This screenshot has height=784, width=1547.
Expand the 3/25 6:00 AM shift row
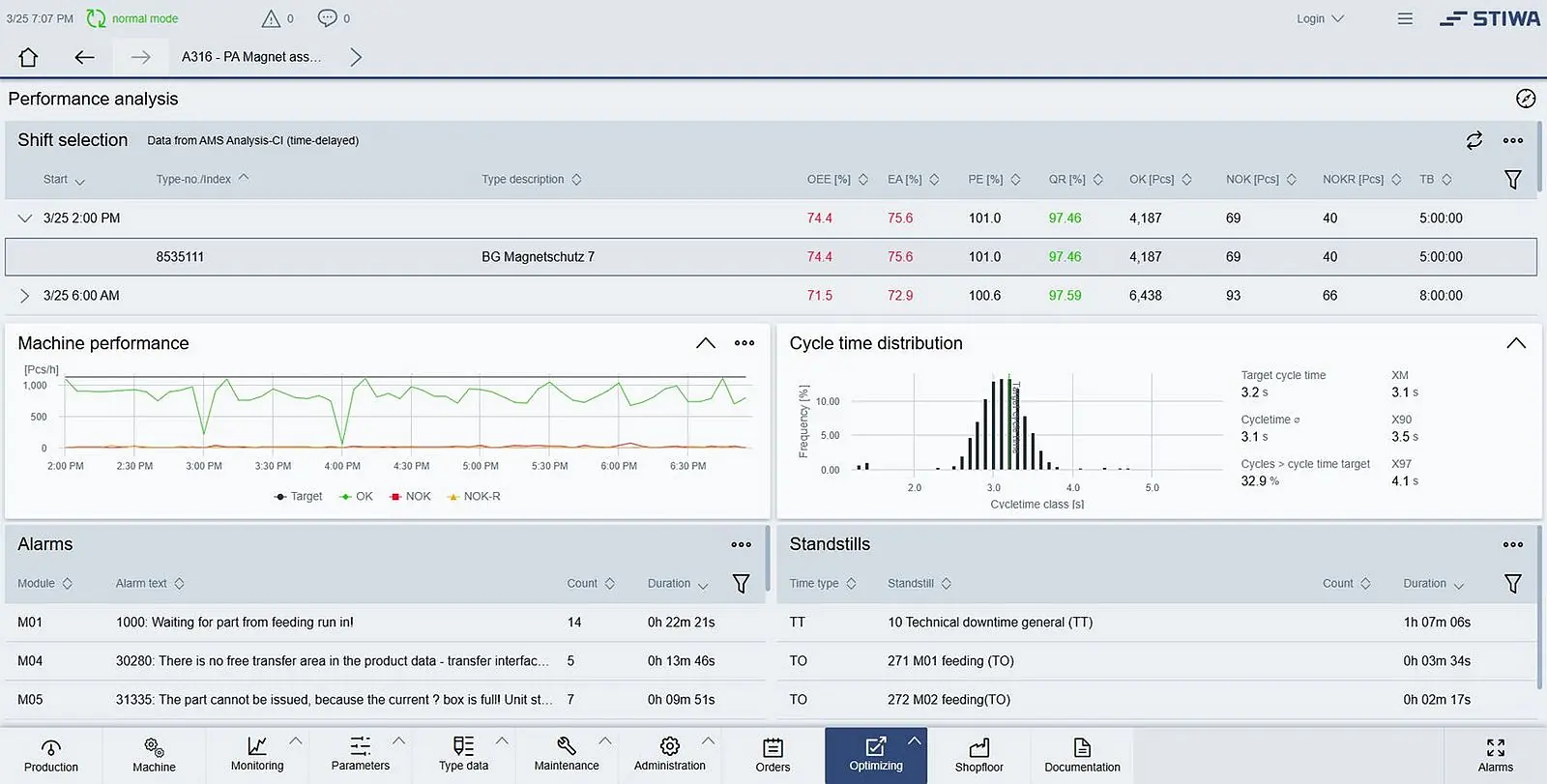[x=25, y=296]
